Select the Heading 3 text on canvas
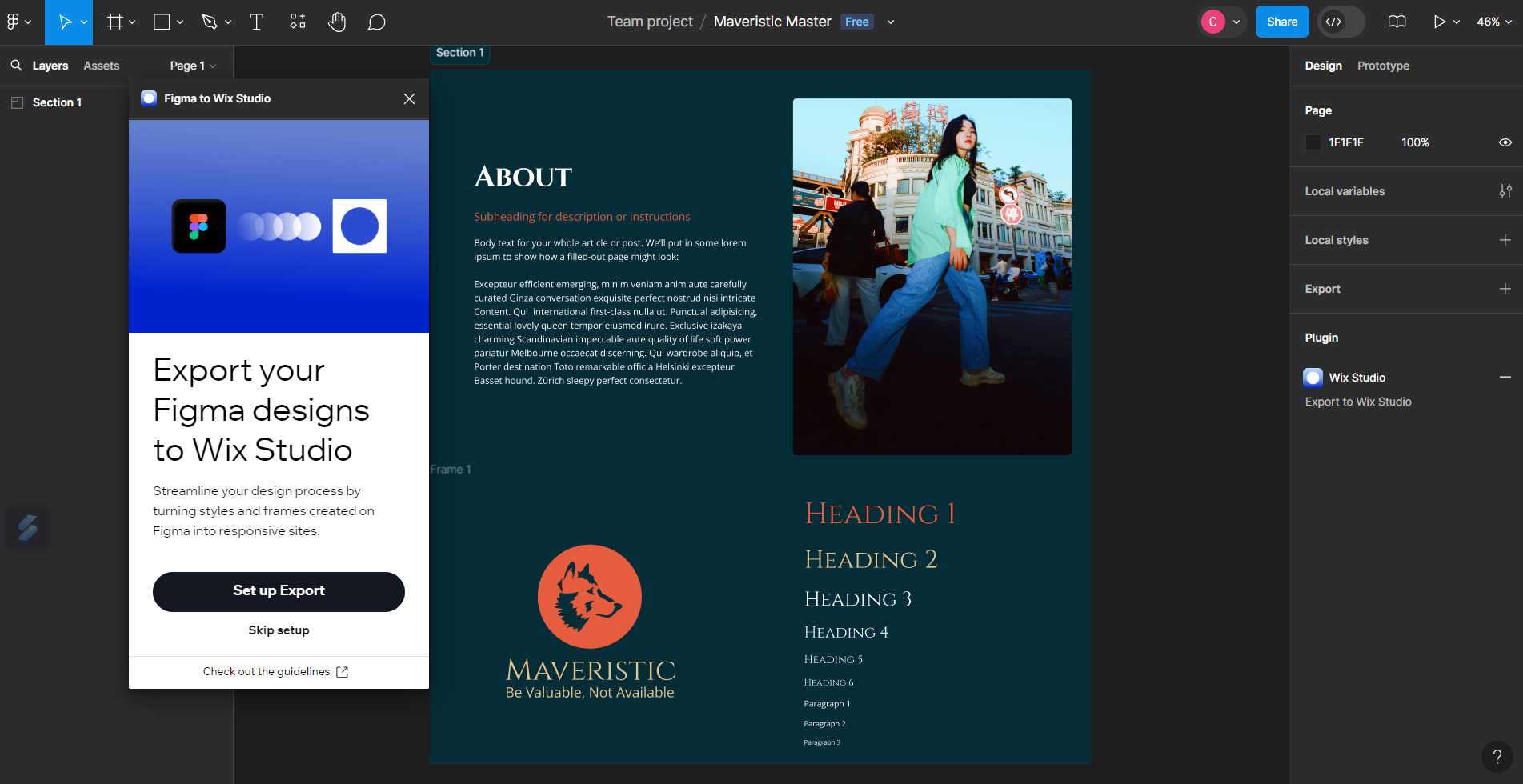The image size is (1523, 784). pyautogui.click(x=858, y=599)
